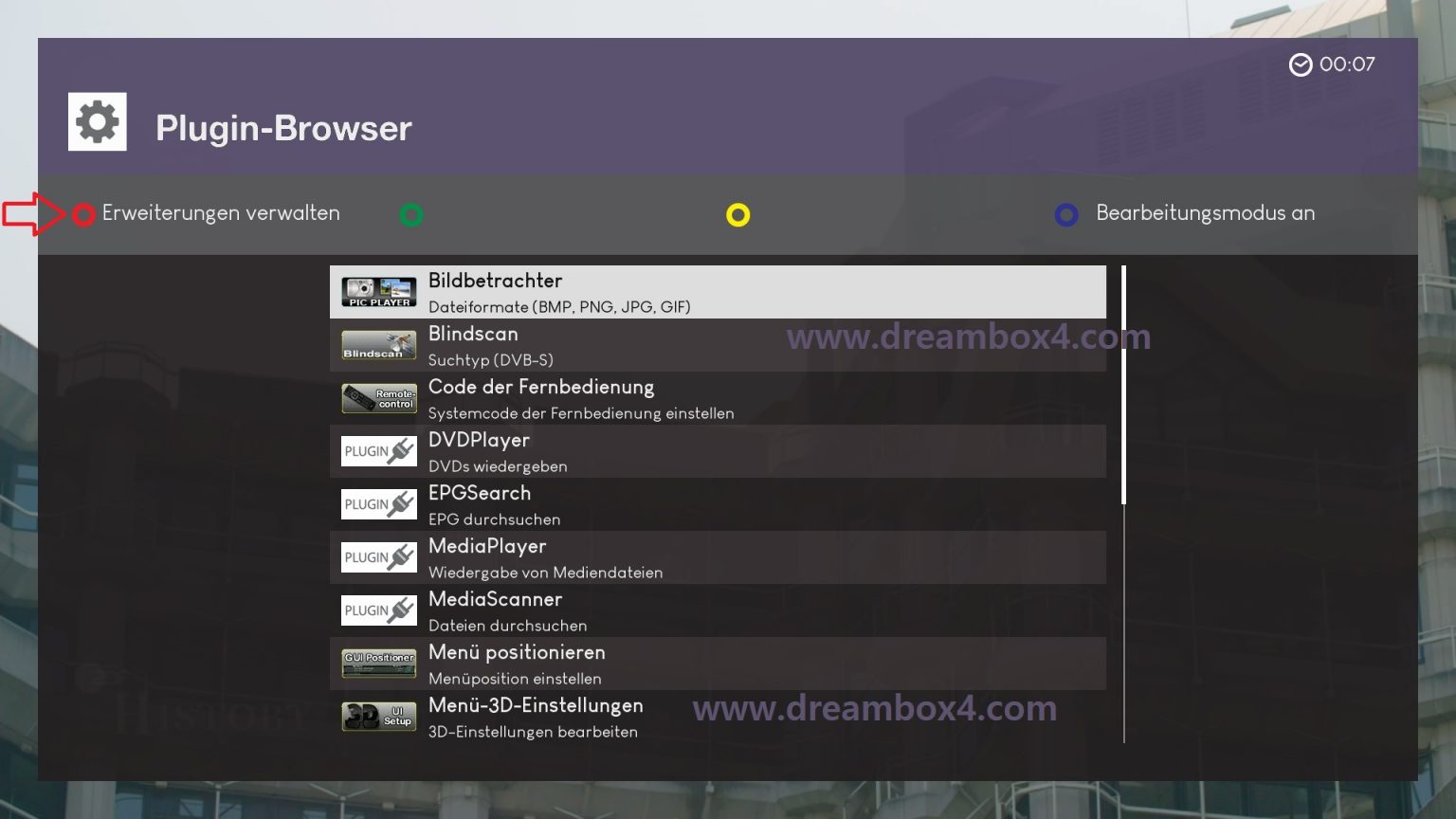This screenshot has width=1456, height=819.
Task: Click the Plugin-Browser gear icon
Action: point(98,121)
